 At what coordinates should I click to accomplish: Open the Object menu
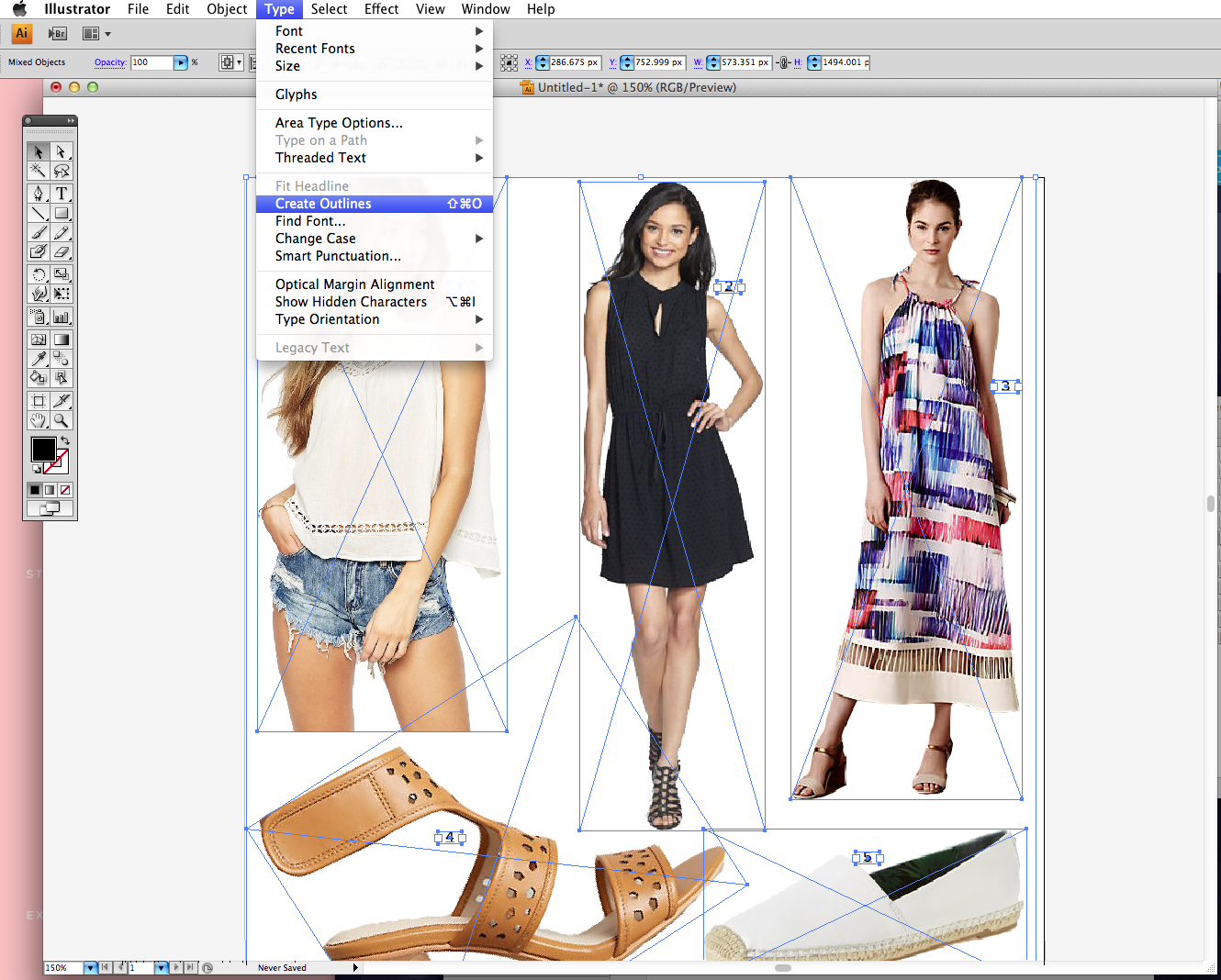[227, 9]
